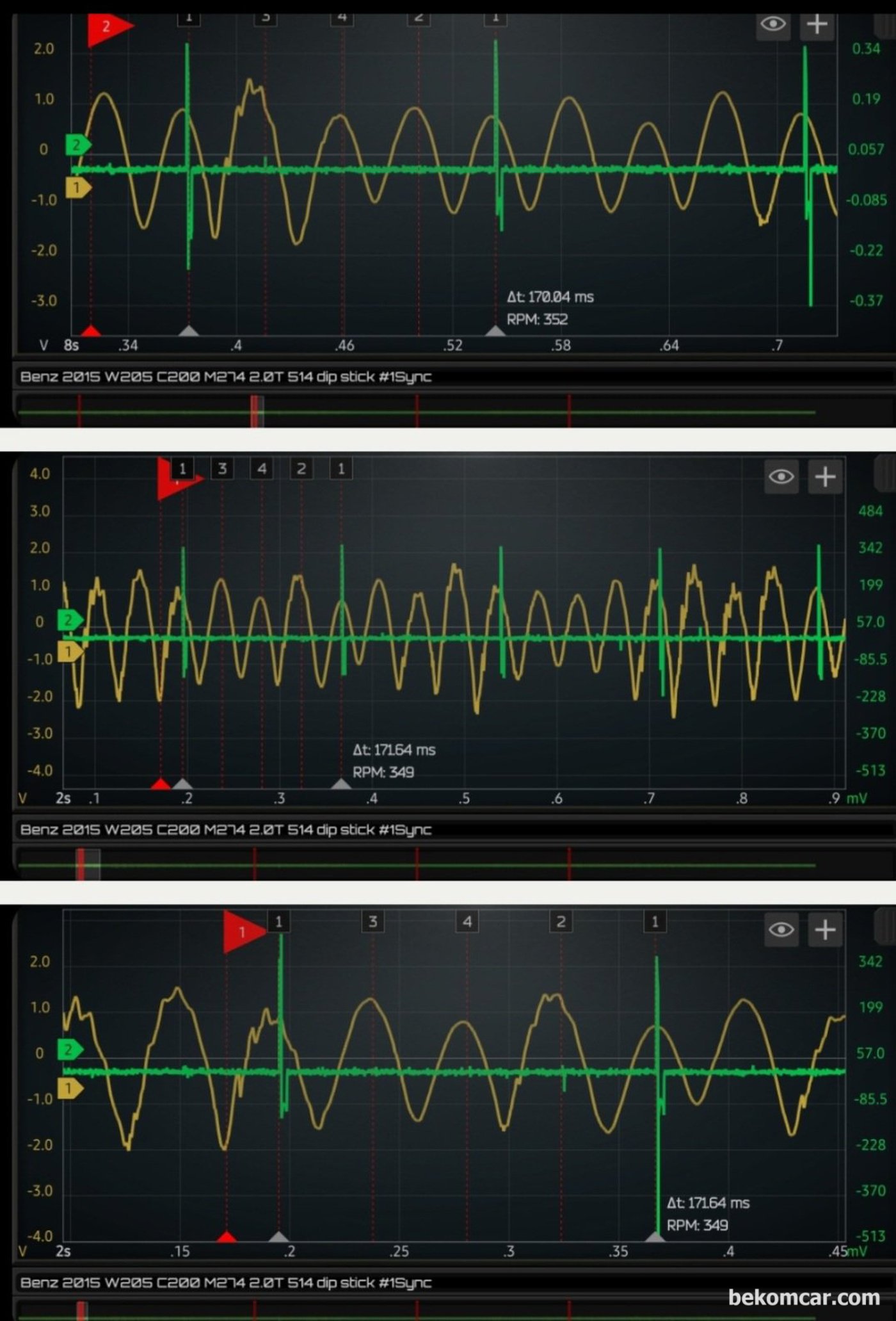Select yellow channel 1 marker in top panel
The width and height of the screenshot is (896, 1321).
tap(78, 188)
